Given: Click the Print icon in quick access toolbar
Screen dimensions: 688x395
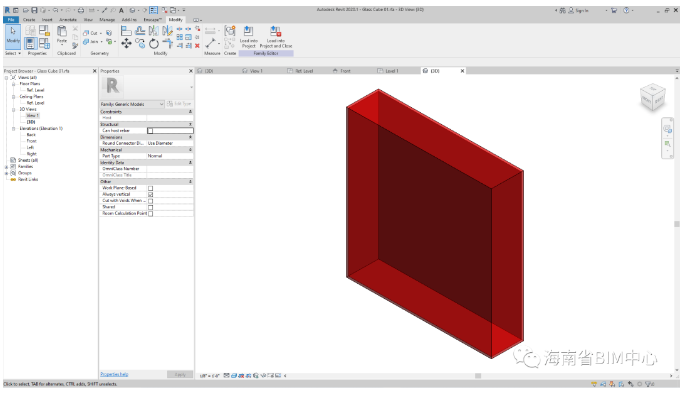Looking at the screenshot, I should [x=81, y=10].
